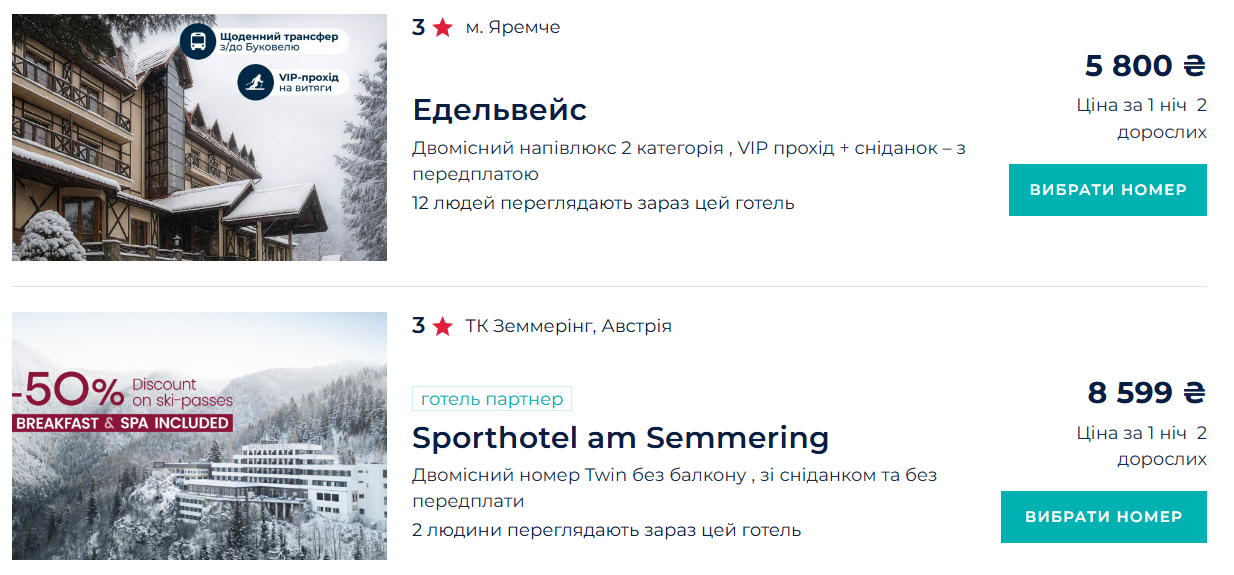Click the bus transfer icon on Edelweiss photo
The width and height of the screenshot is (1234, 575).
pyautogui.click(x=198, y=42)
